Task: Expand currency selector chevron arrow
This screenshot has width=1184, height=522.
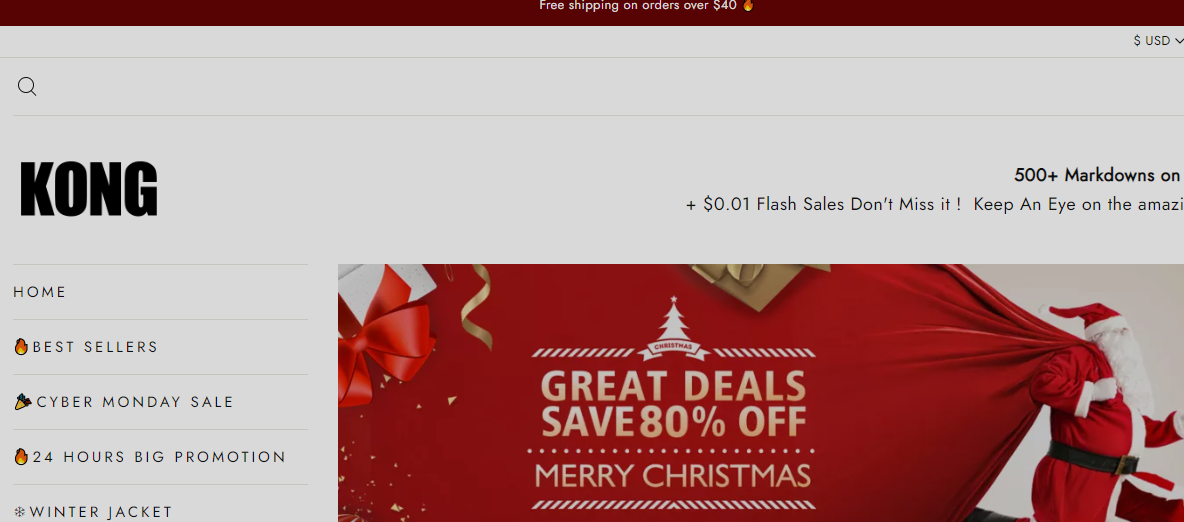Action: click(1179, 42)
